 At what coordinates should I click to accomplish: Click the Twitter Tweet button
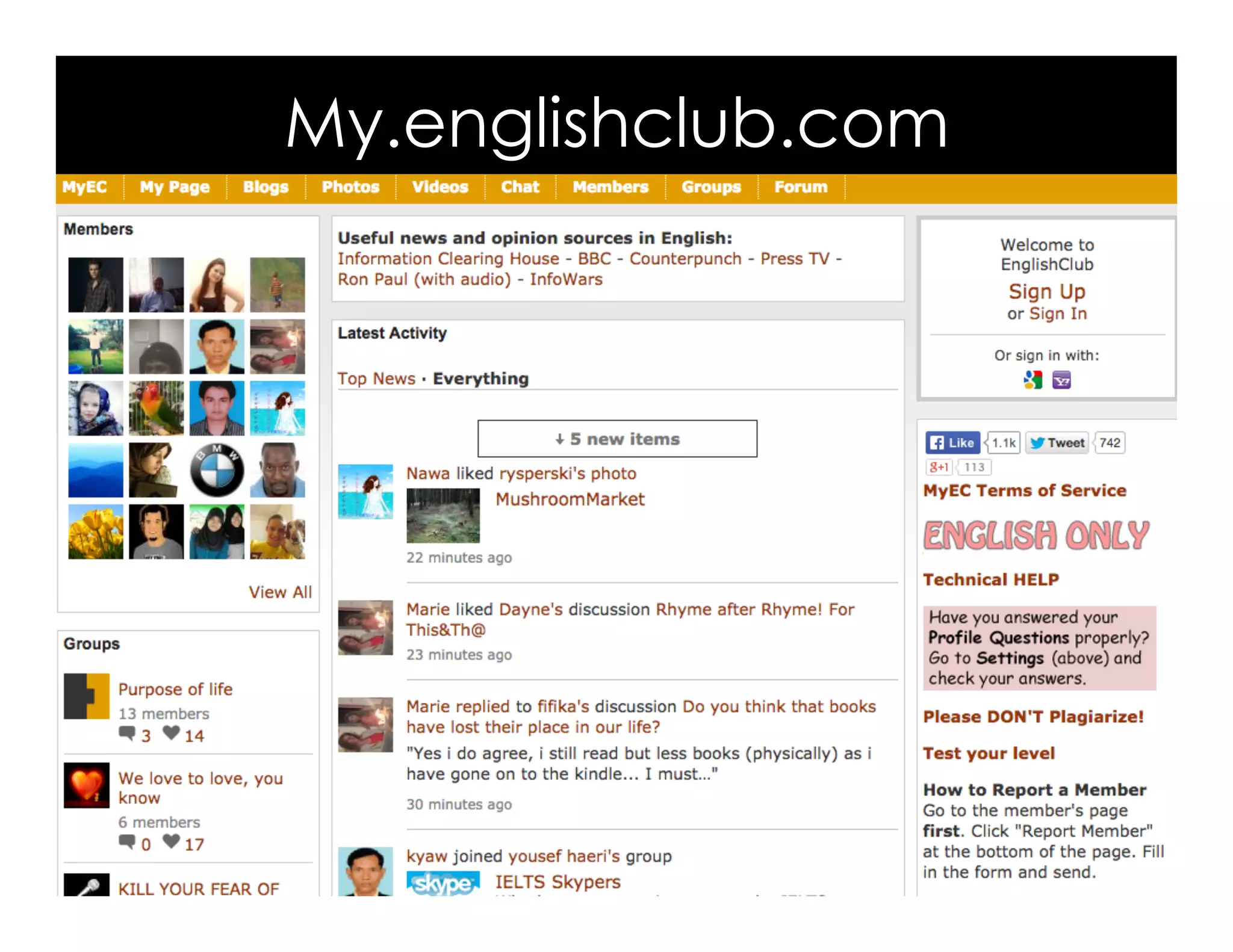click(x=1057, y=443)
